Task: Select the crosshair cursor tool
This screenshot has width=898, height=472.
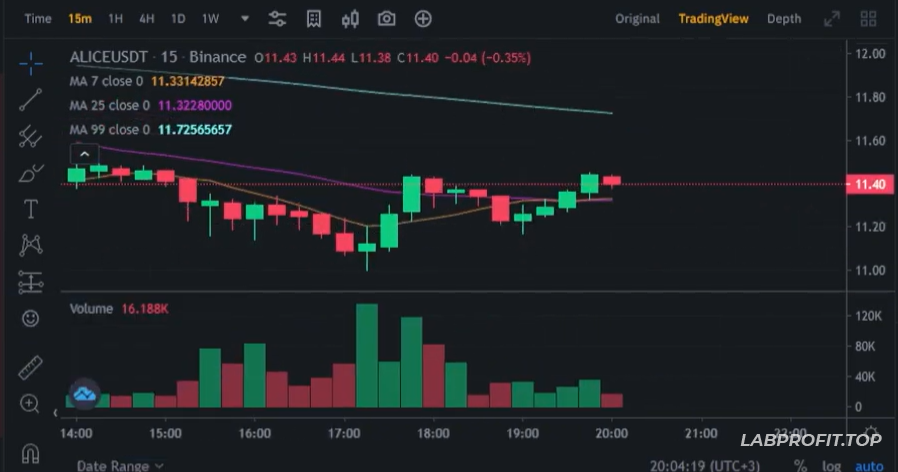Action: pos(31,64)
